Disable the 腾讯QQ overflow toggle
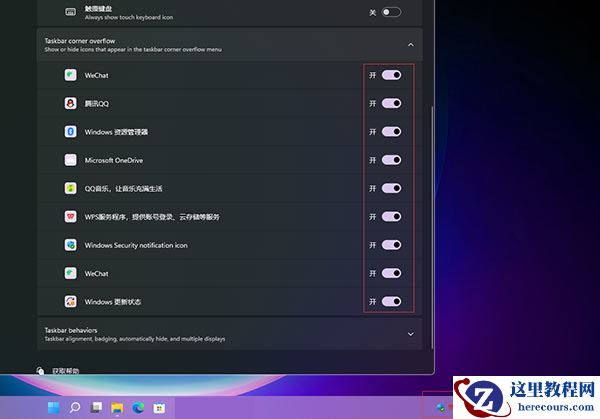Viewport: 600px width, 419px height. [391, 103]
